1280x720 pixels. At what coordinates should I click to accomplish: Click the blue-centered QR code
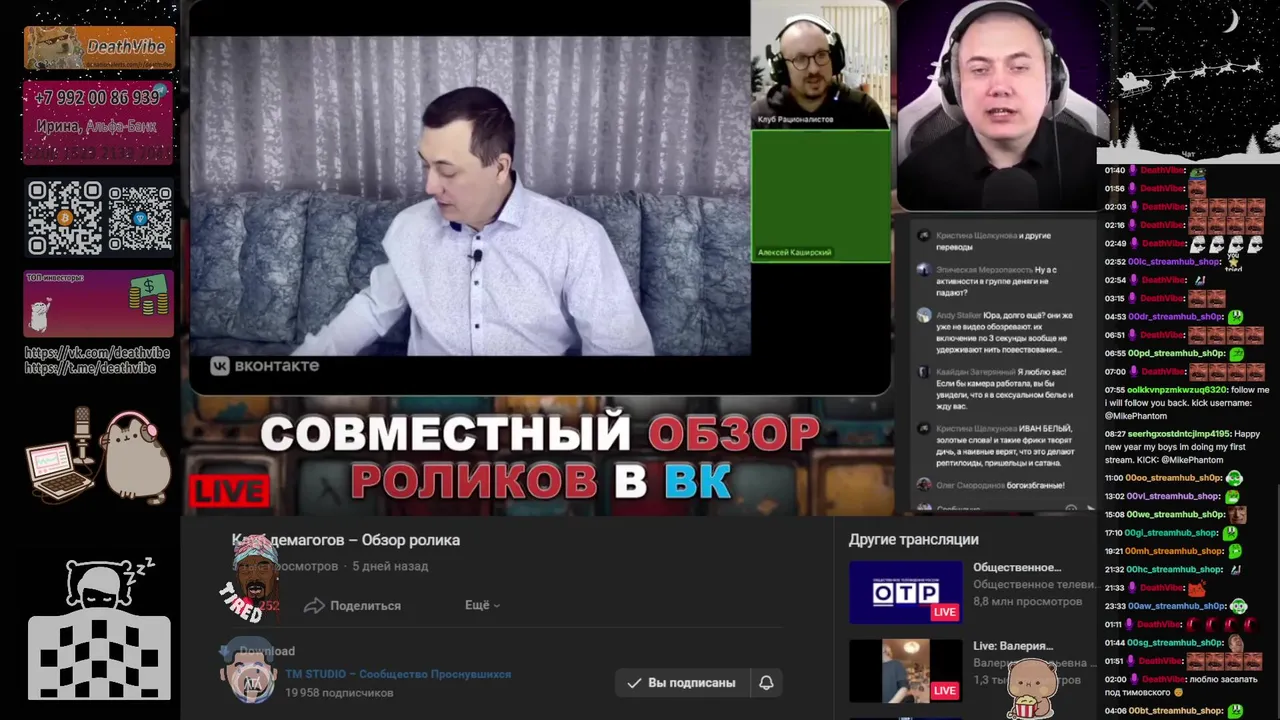(x=140, y=217)
